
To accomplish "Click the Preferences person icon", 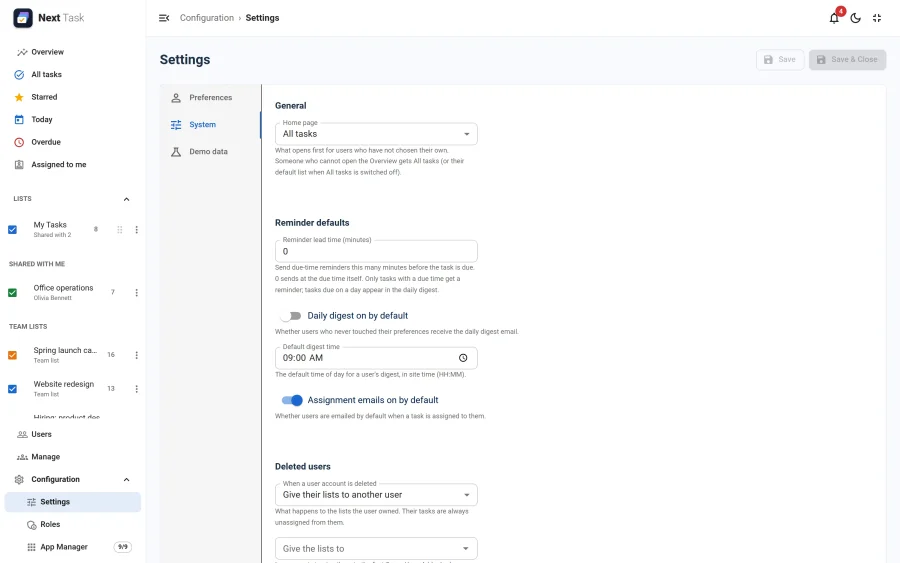I will pos(176,98).
